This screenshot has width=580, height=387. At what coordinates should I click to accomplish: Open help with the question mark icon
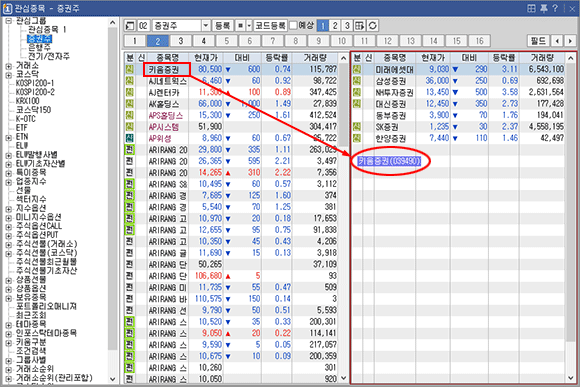click(x=555, y=8)
